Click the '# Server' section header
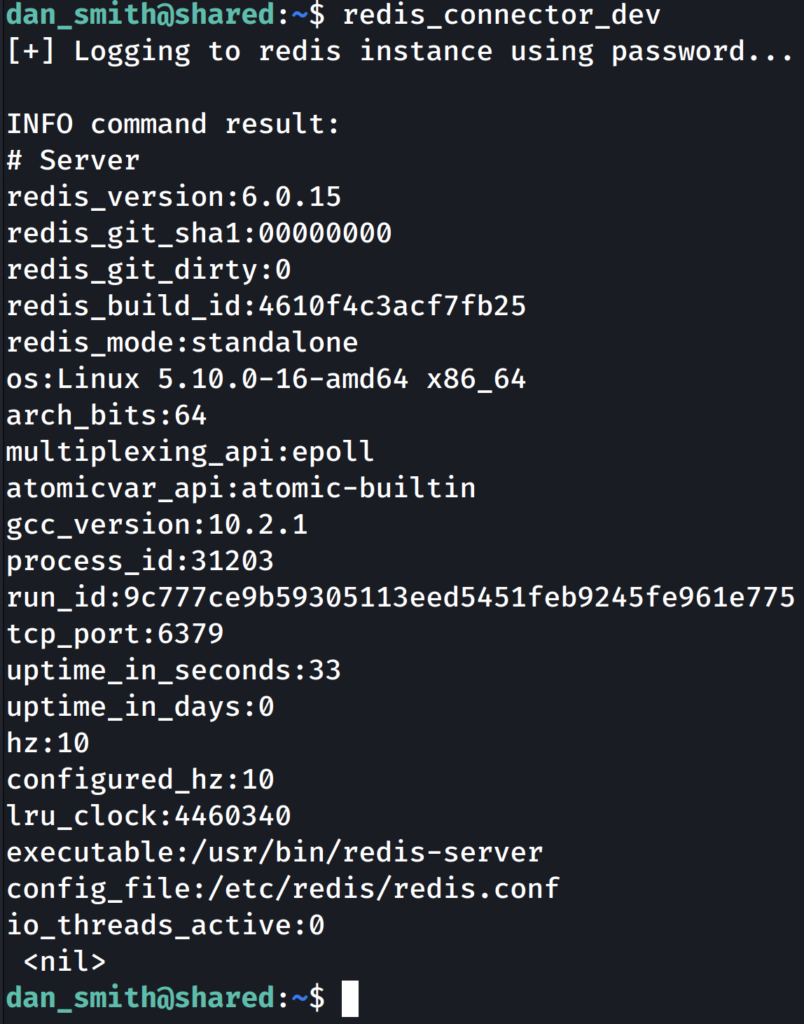This screenshot has height=1024, width=804. click(x=73, y=160)
